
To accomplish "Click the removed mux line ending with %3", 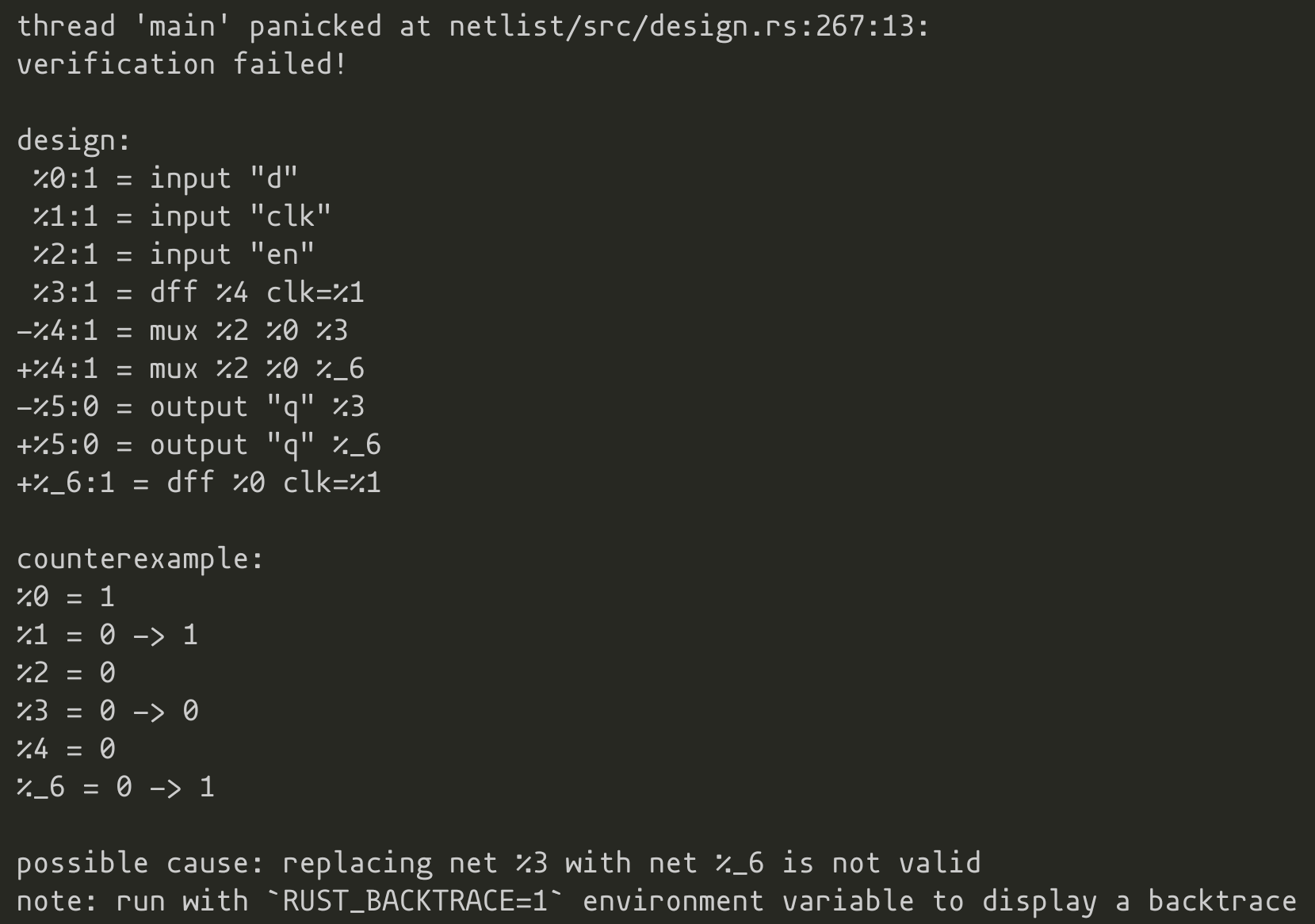I will point(182,330).
